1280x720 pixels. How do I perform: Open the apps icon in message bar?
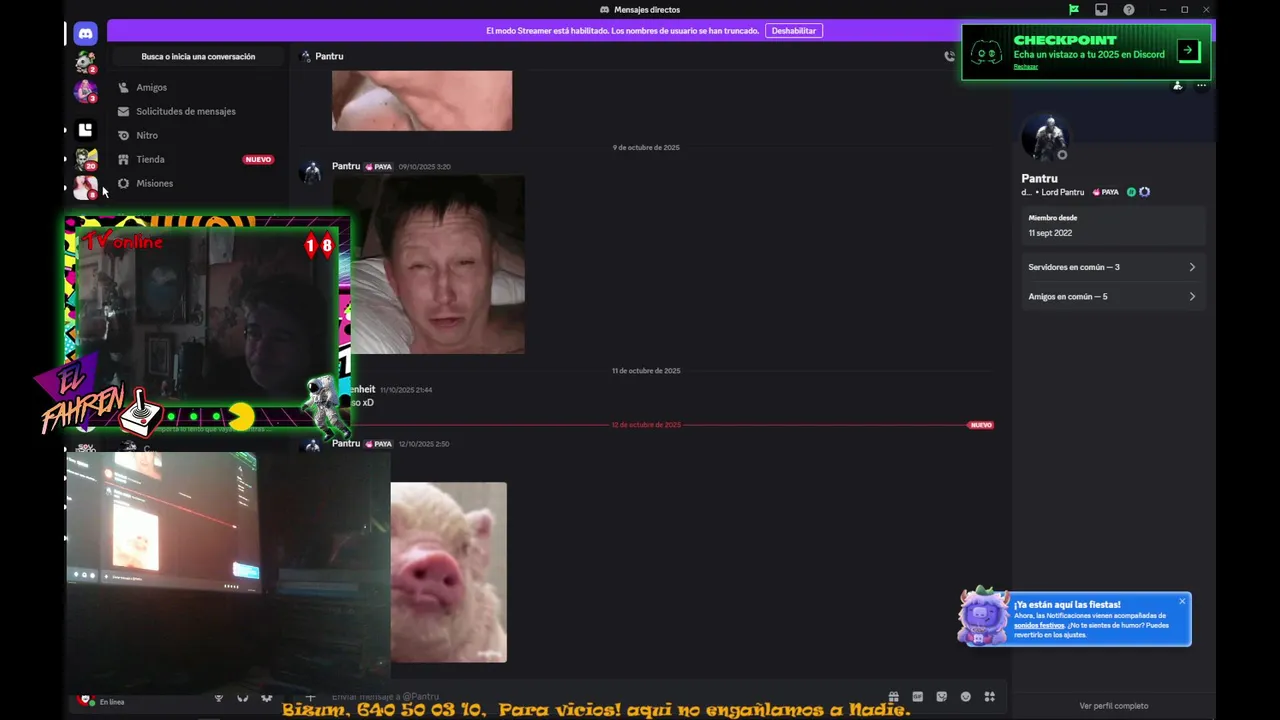pos(989,697)
